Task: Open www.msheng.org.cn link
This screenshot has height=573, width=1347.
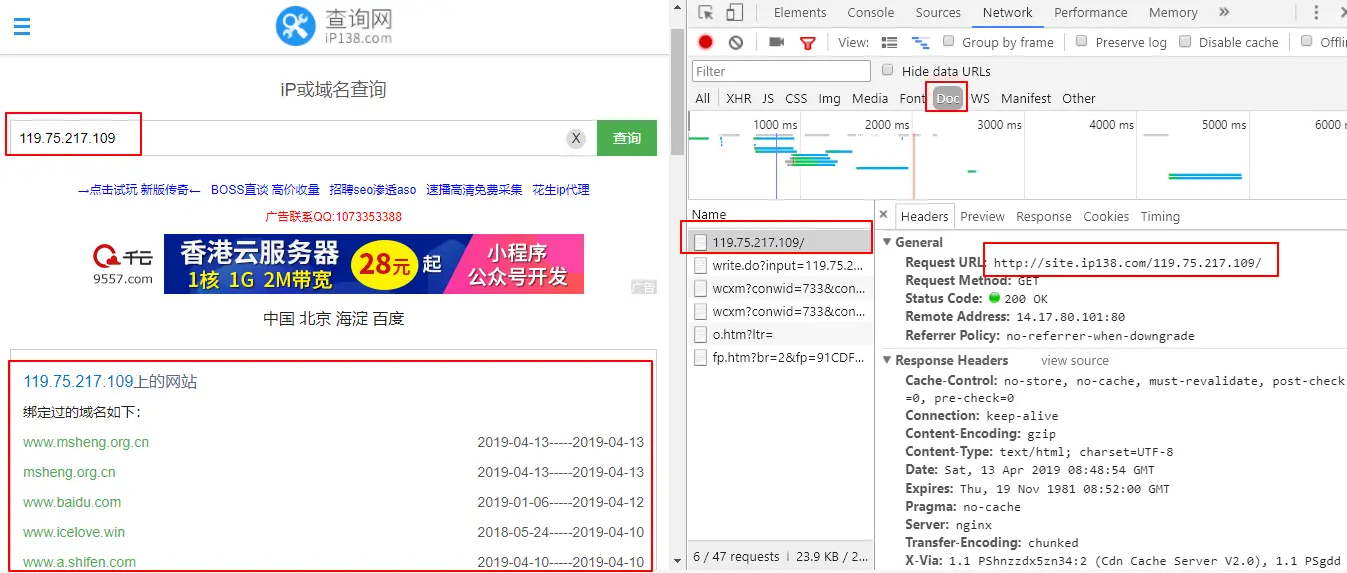Action: click(86, 442)
